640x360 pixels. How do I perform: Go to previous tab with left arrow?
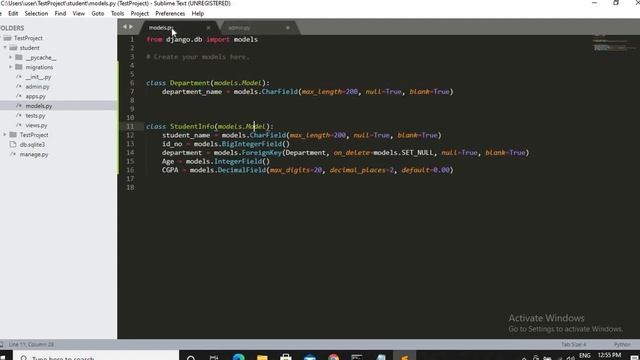point(125,27)
